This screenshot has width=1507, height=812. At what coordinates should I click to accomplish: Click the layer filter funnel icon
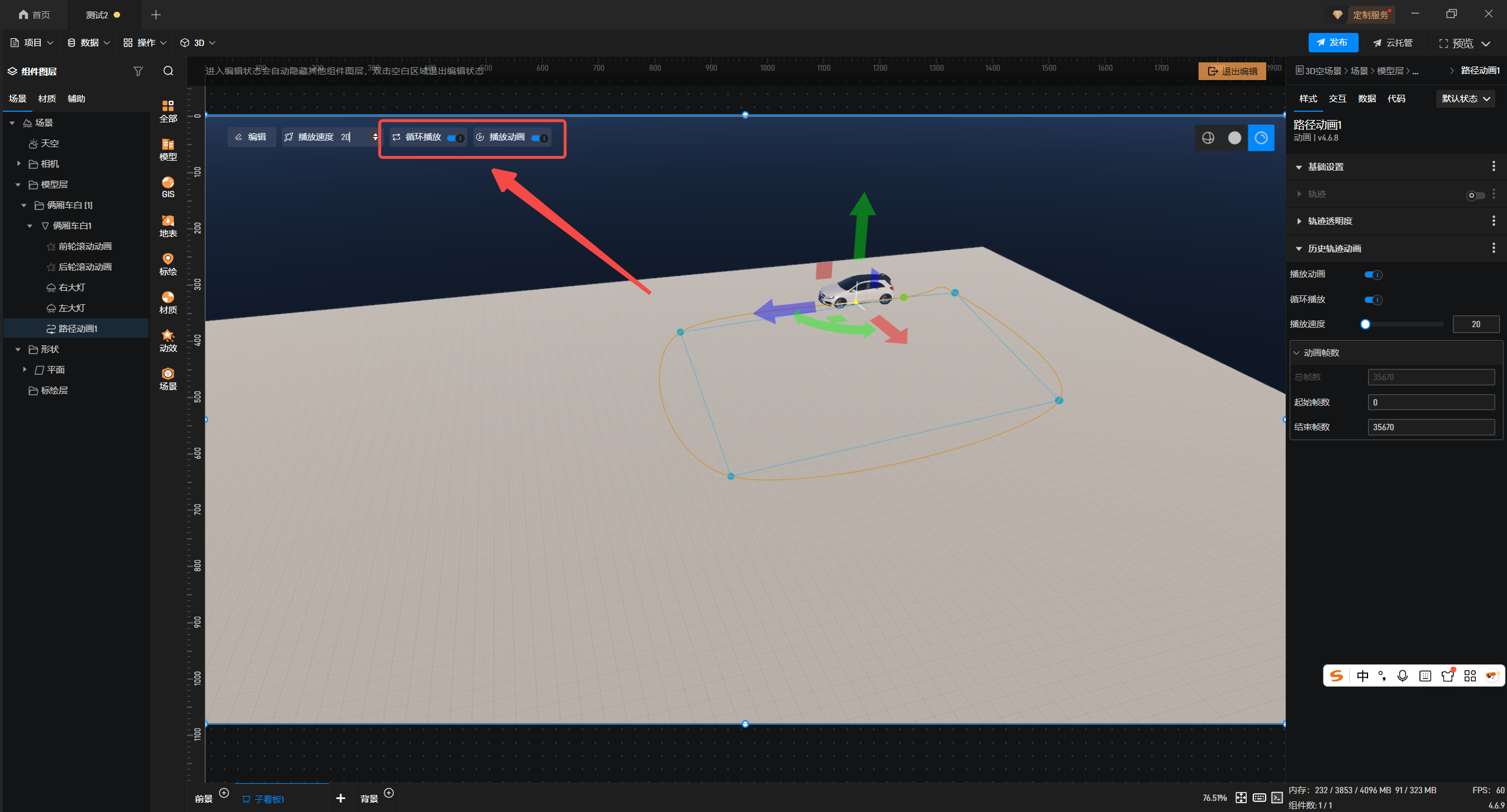[138, 71]
